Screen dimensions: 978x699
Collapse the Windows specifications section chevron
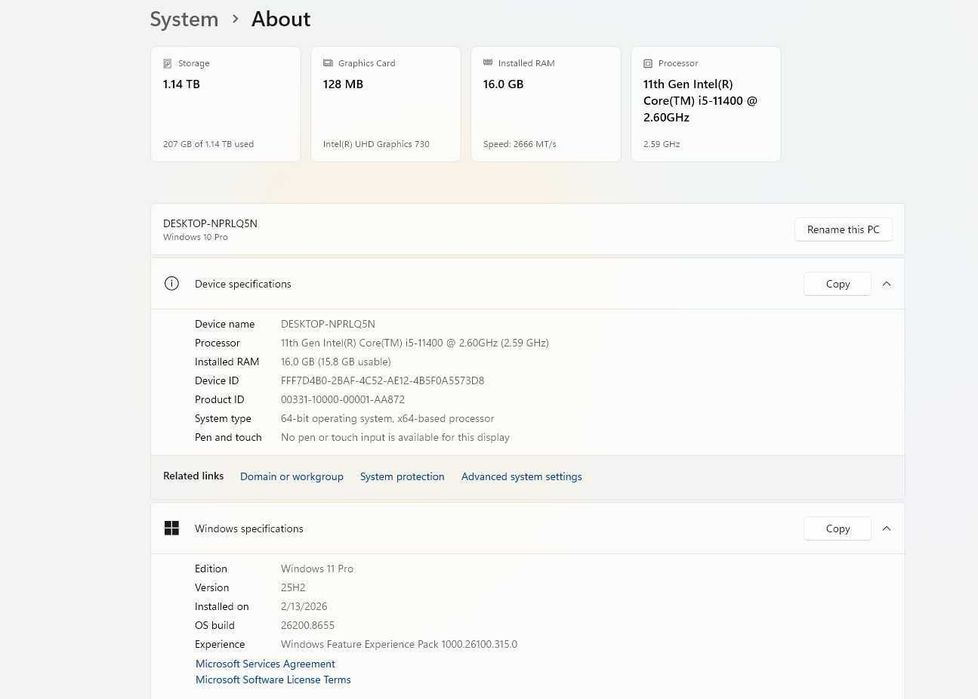[886, 528]
